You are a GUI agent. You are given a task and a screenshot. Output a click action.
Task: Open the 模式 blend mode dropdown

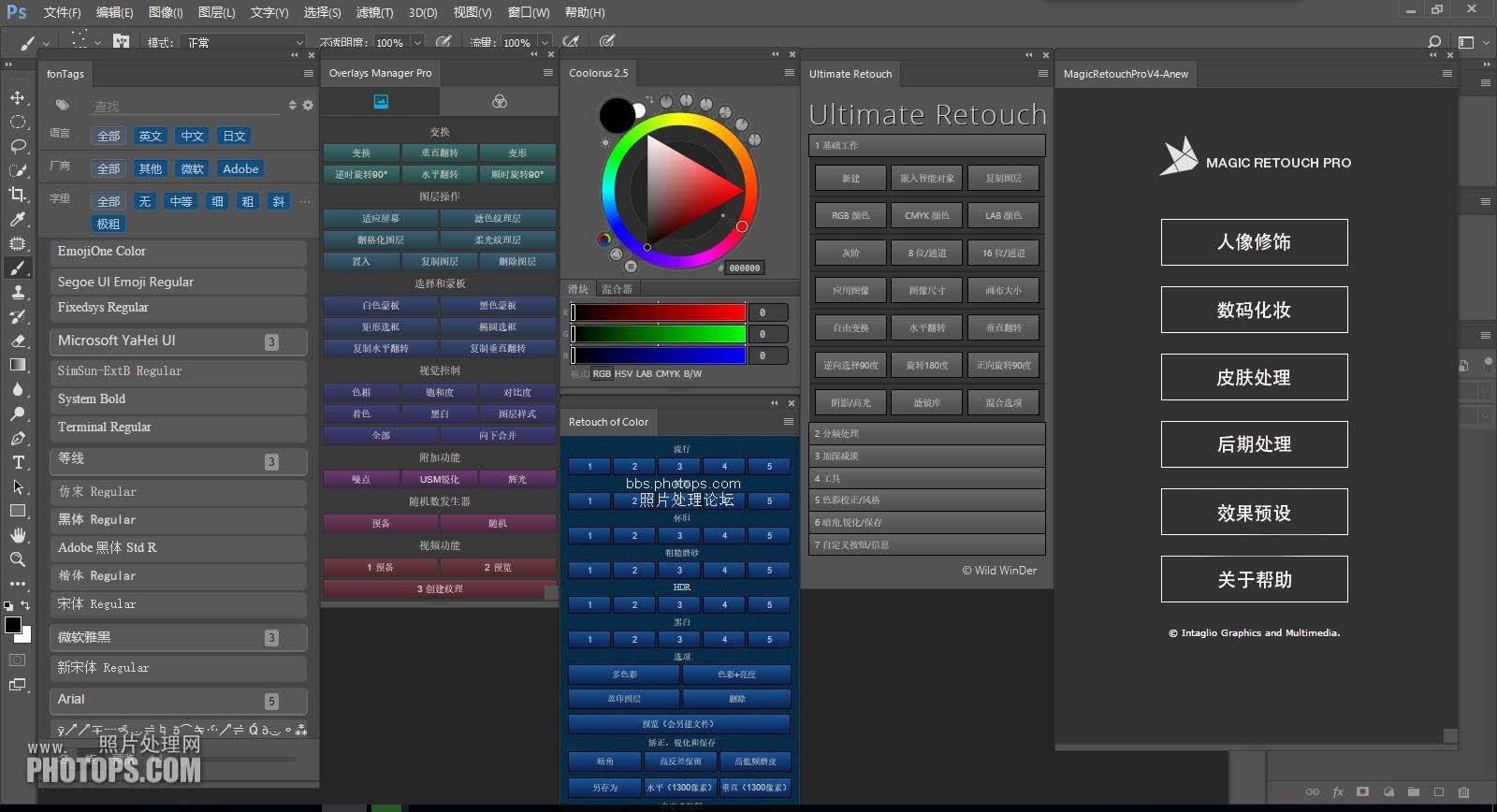[x=245, y=42]
